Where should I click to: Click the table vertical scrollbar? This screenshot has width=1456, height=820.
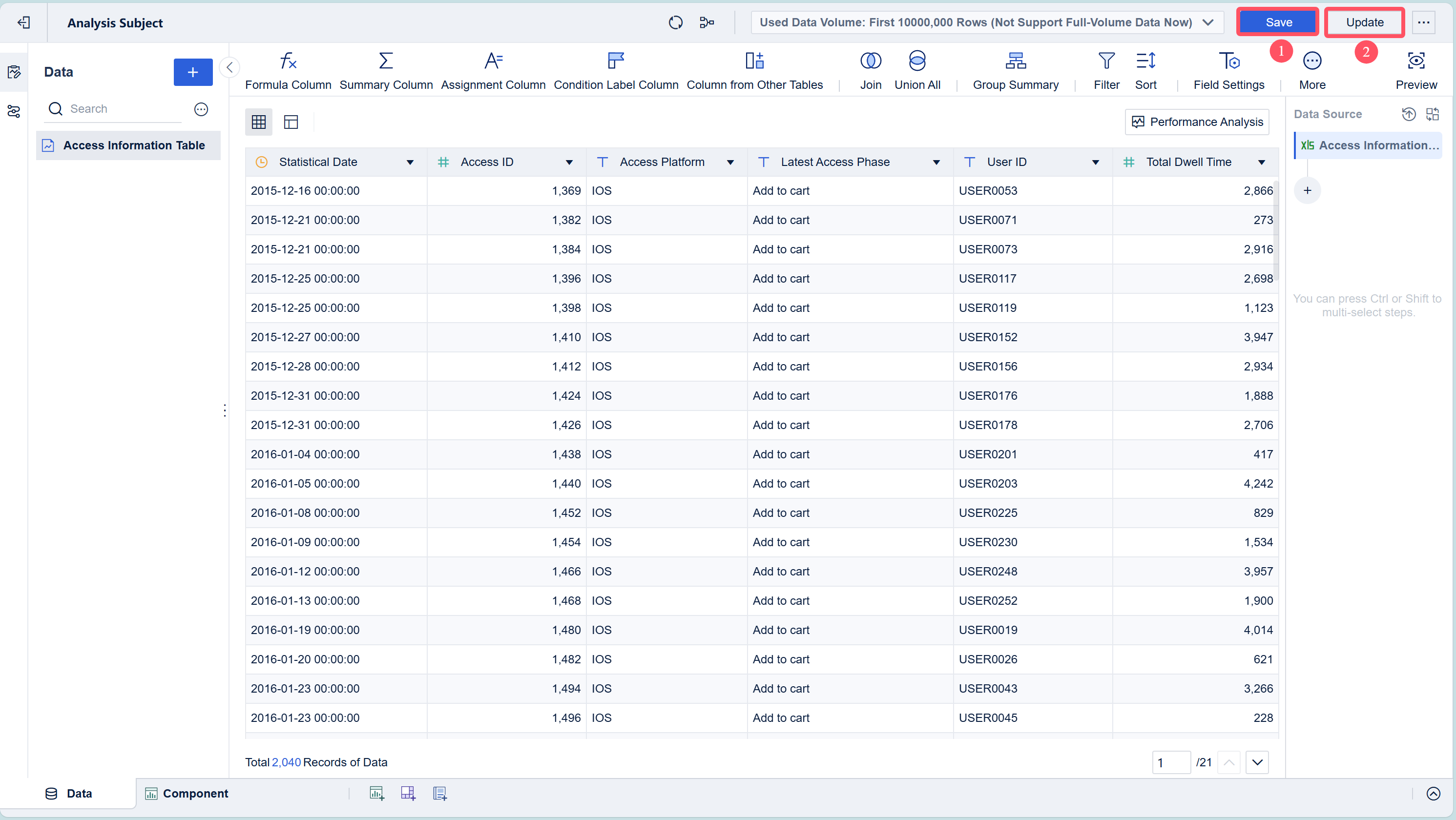1275,230
